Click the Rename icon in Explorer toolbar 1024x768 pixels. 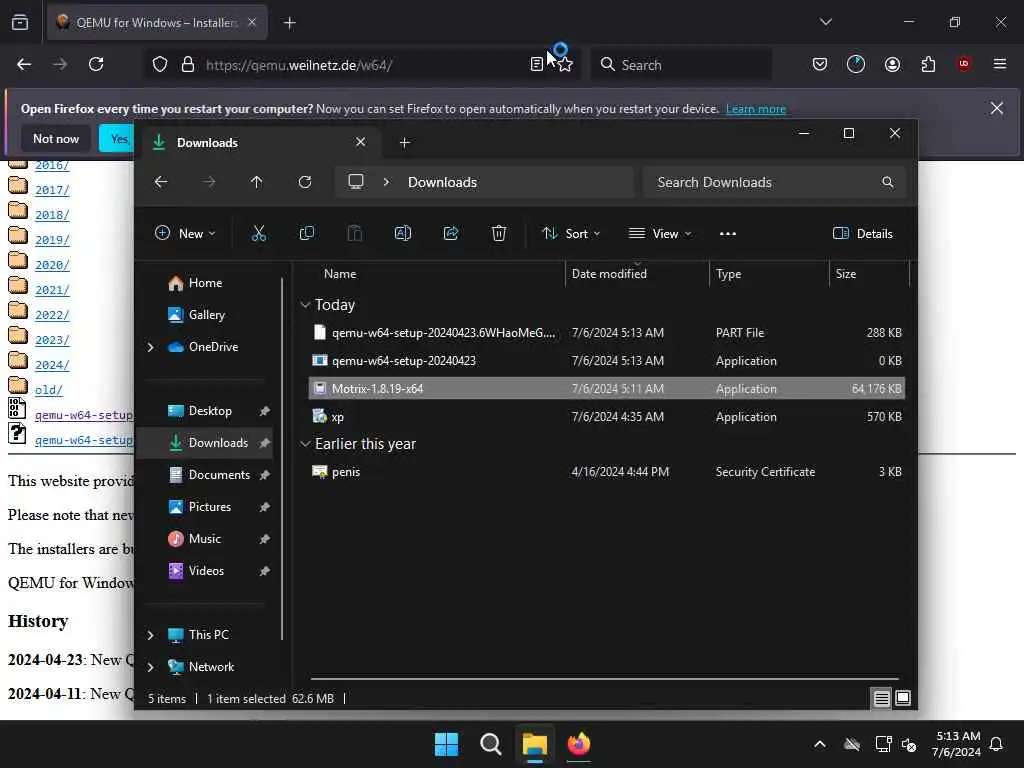pyautogui.click(x=403, y=233)
